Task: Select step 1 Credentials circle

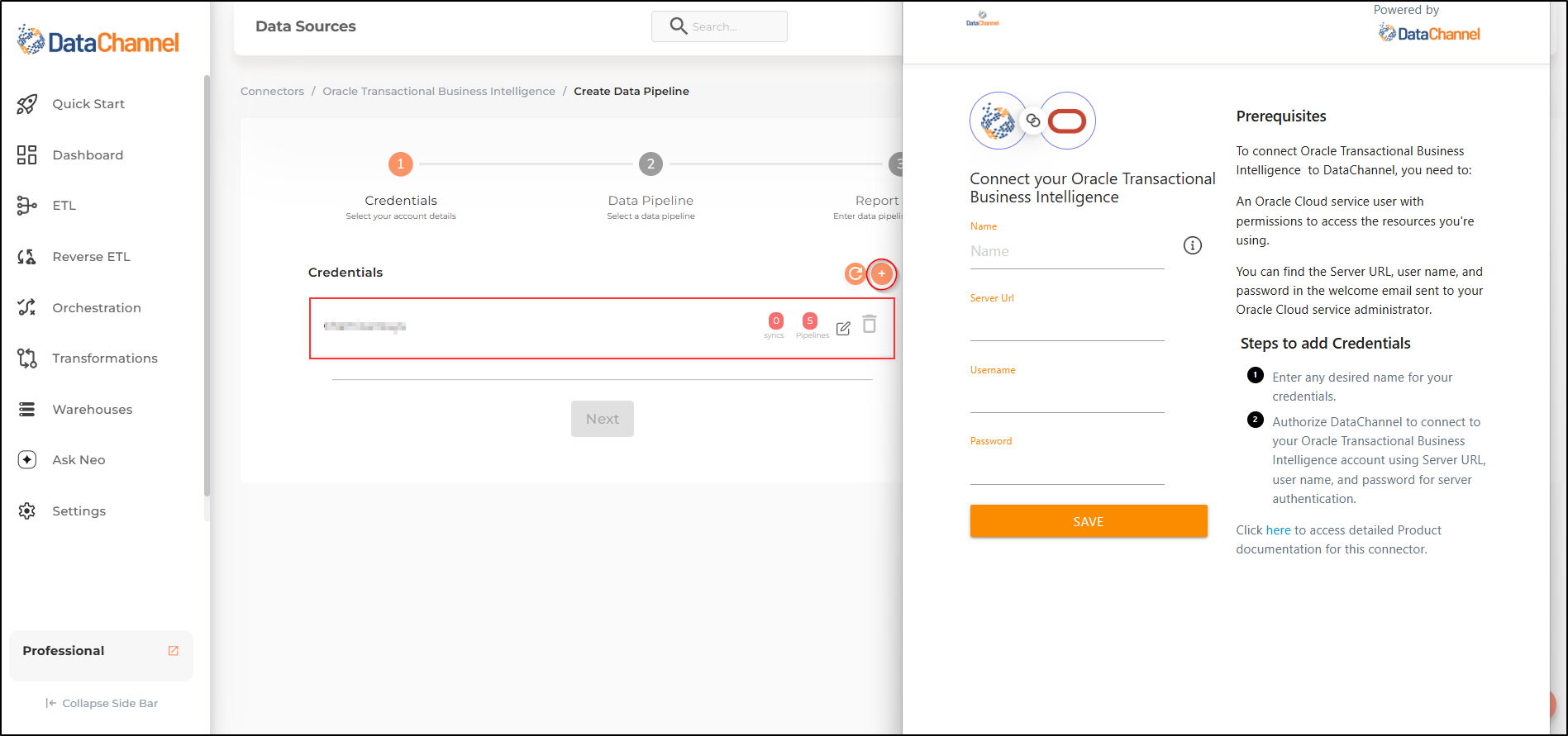Action: [x=401, y=164]
